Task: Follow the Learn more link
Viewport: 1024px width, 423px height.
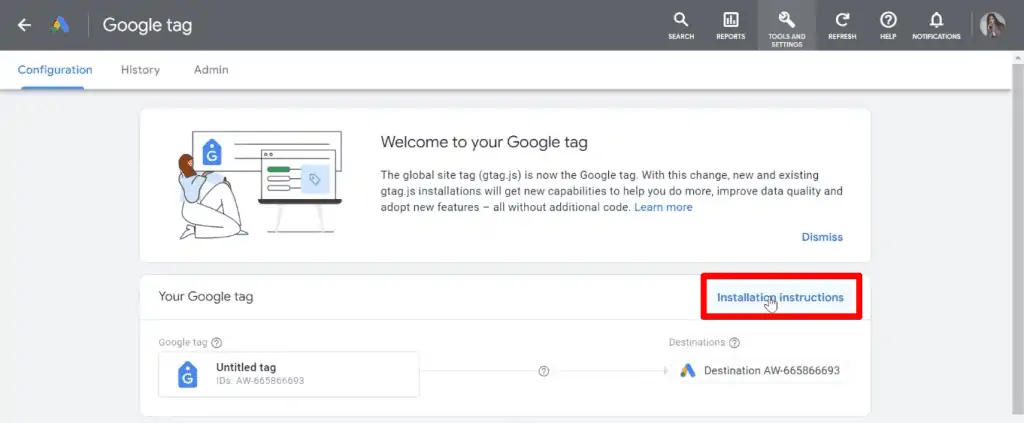Action: (x=663, y=207)
